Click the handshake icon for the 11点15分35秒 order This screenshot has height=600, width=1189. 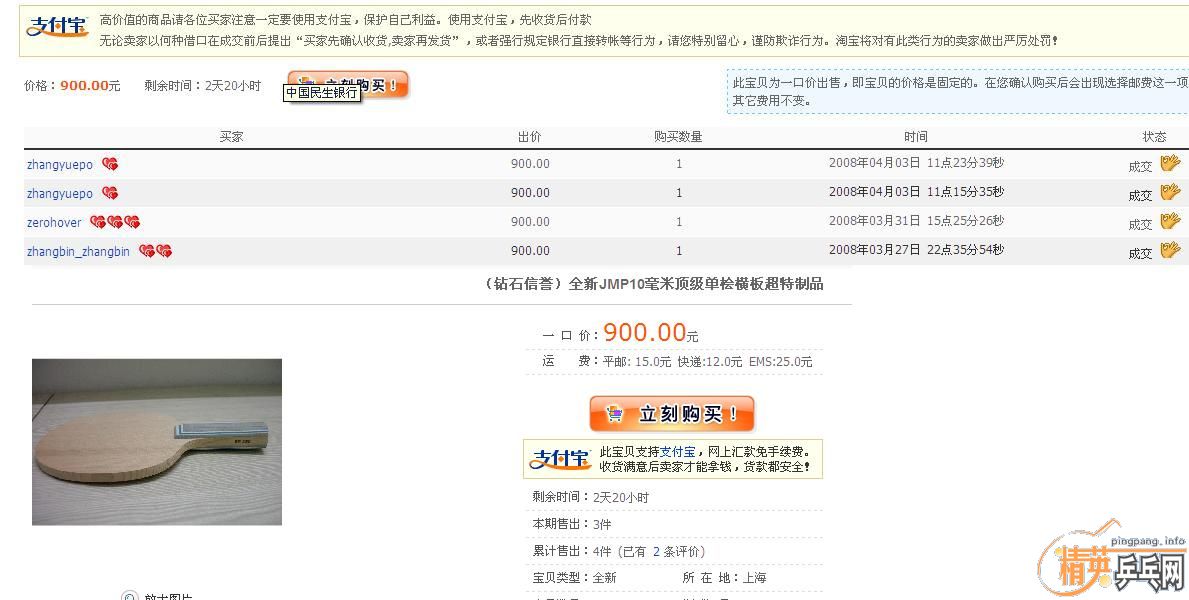1170,192
